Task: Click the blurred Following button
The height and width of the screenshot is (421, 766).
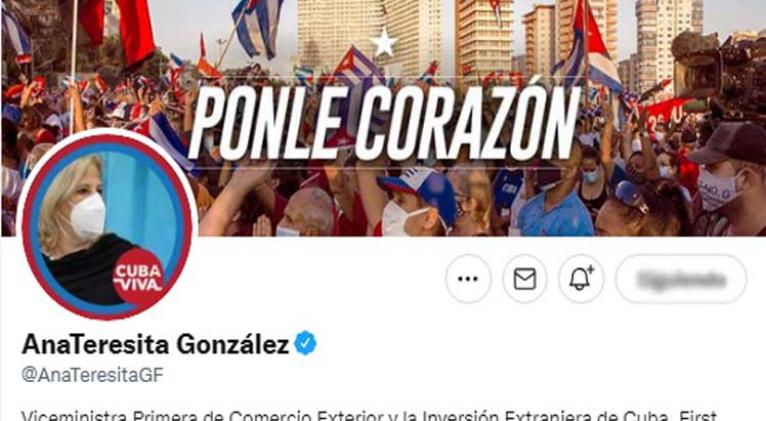Action: pyautogui.click(x=681, y=279)
